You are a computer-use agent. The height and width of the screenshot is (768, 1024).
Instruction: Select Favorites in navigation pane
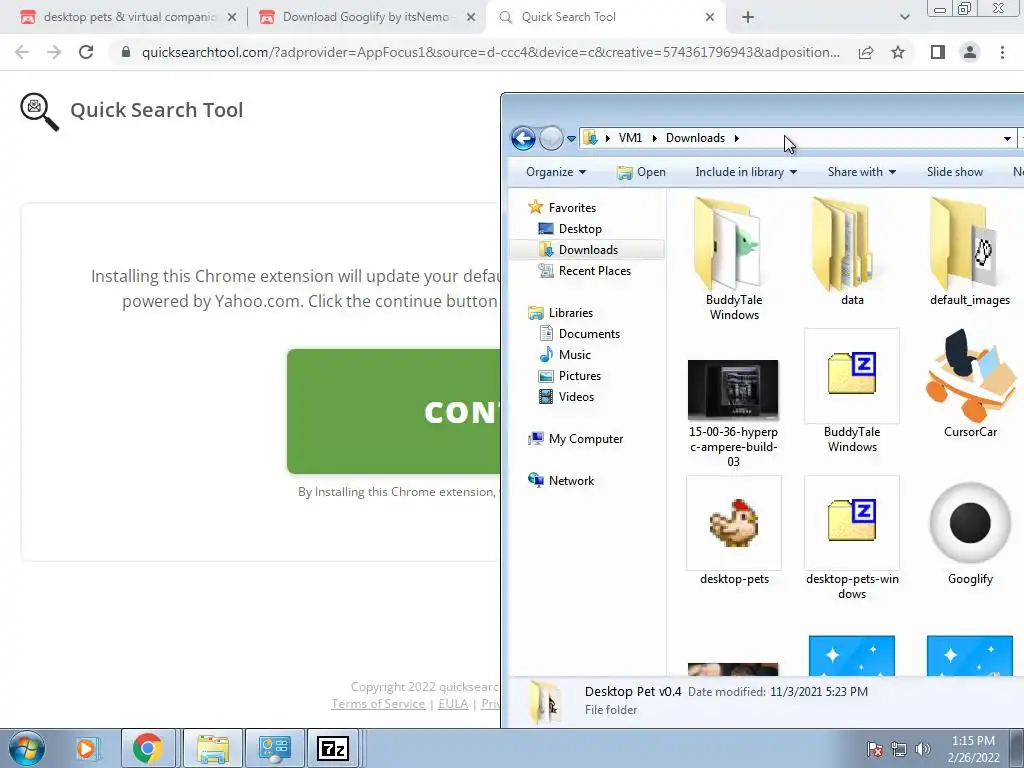[572, 208]
